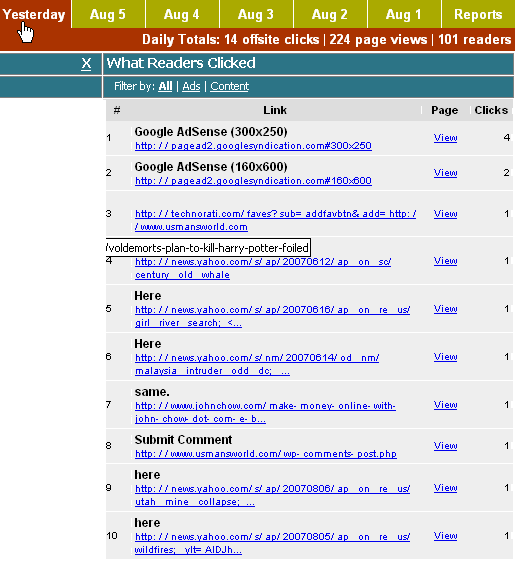Open the googlesyndication 300x250 link
This screenshot has height=561, width=517.
point(253,146)
